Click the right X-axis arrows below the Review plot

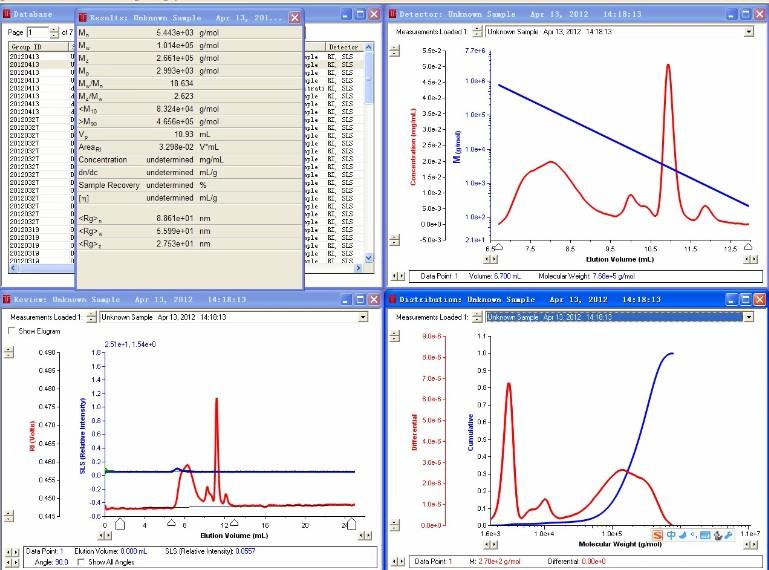pyautogui.click(x=365, y=536)
